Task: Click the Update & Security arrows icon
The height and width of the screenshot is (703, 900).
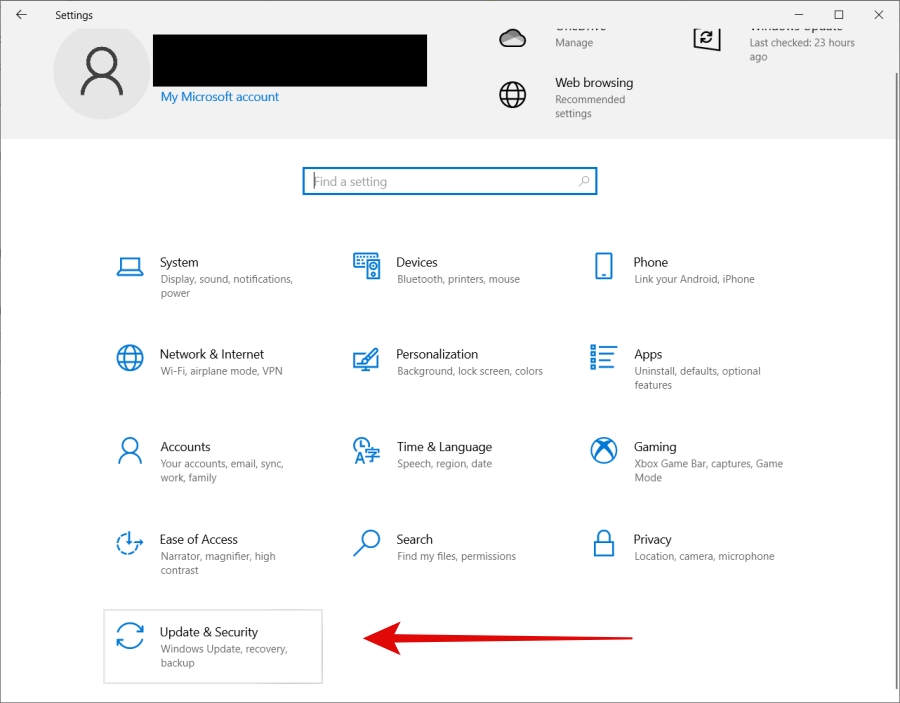Action: coord(130,636)
